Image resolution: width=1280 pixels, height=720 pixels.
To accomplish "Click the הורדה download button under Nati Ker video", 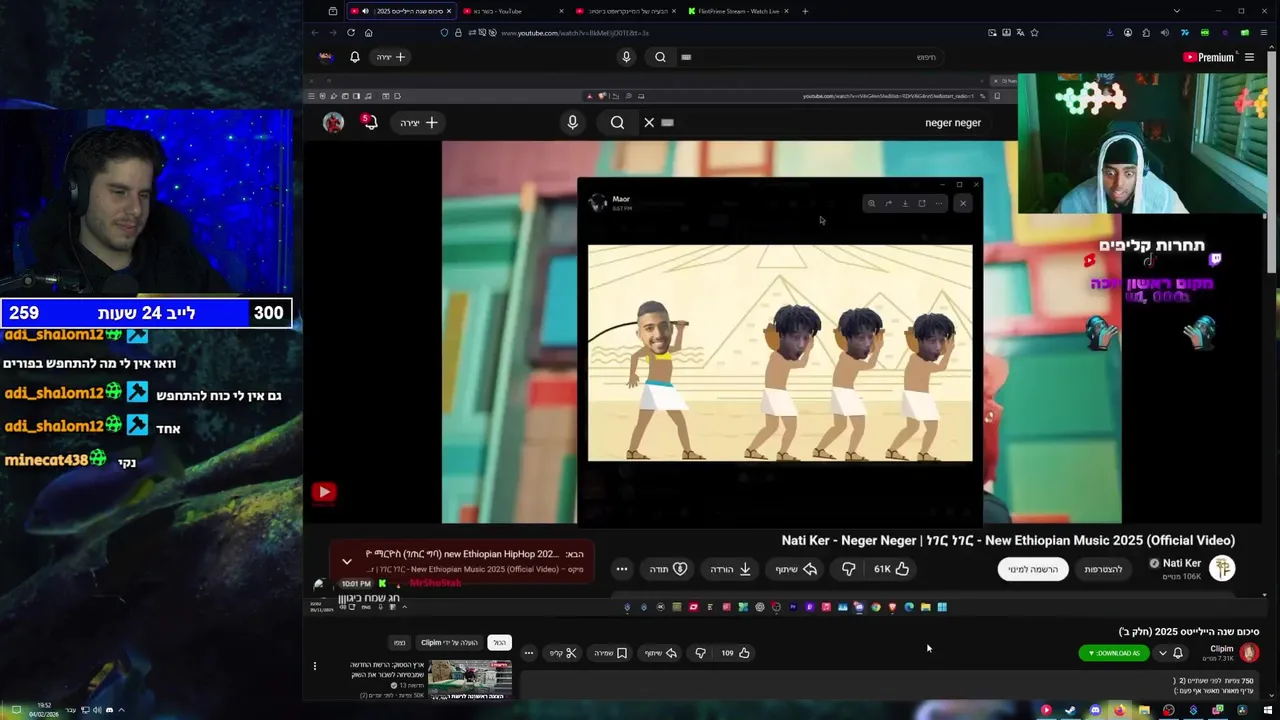I will 731,569.
